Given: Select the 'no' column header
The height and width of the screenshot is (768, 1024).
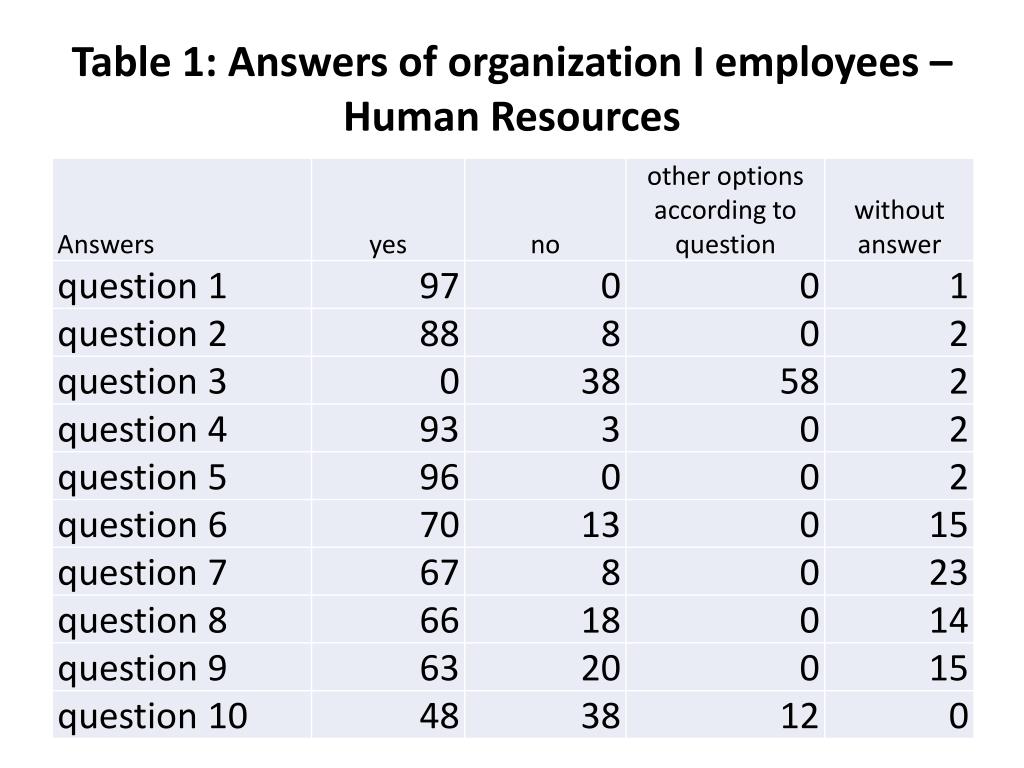Looking at the screenshot, I should tap(545, 245).
